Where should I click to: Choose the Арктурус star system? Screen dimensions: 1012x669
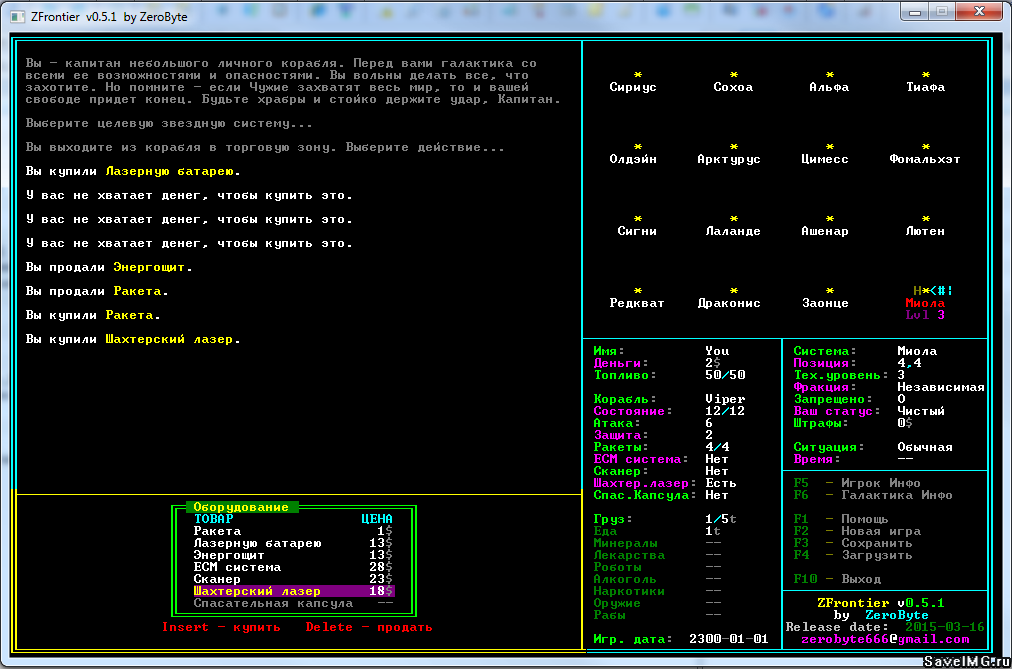[x=729, y=159]
